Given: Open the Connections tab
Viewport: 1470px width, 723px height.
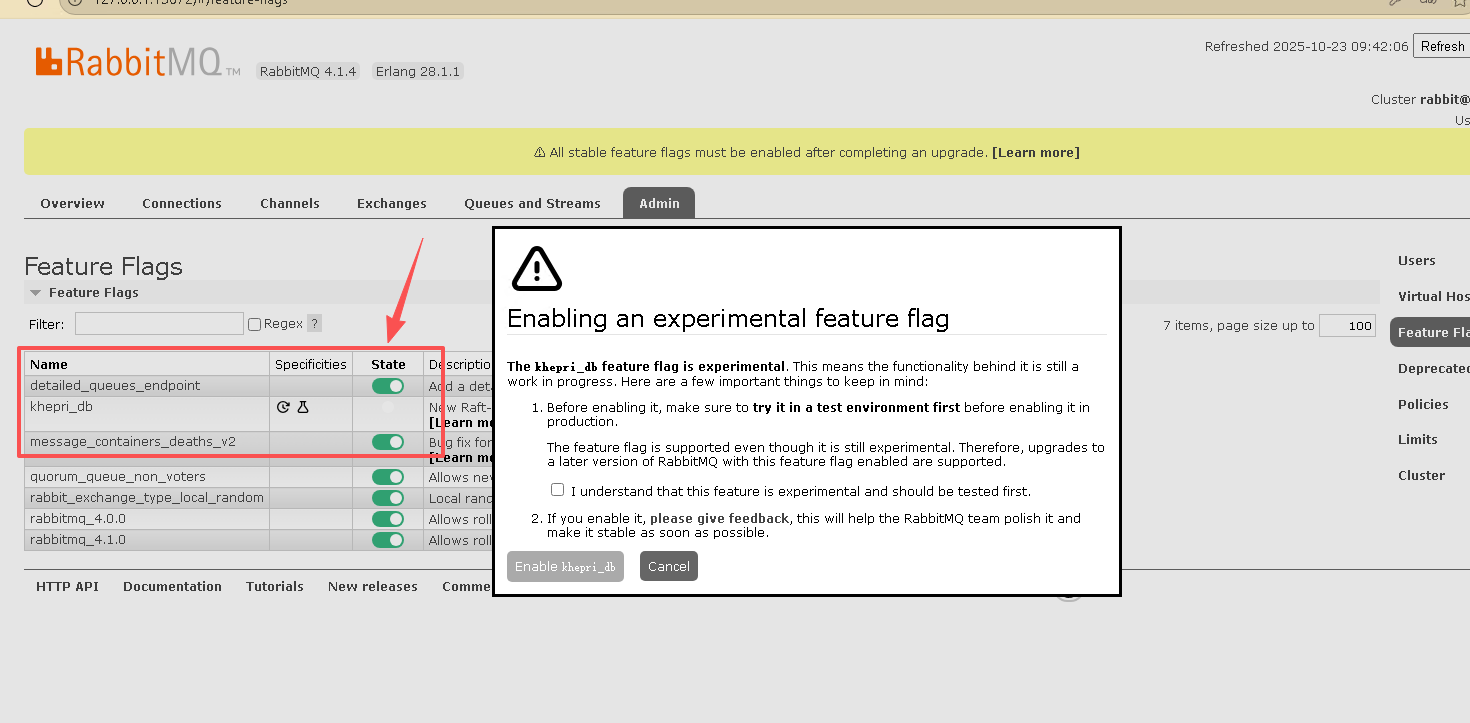Looking at the screenshot, I should pyautogui.click(x=182, y=203).
